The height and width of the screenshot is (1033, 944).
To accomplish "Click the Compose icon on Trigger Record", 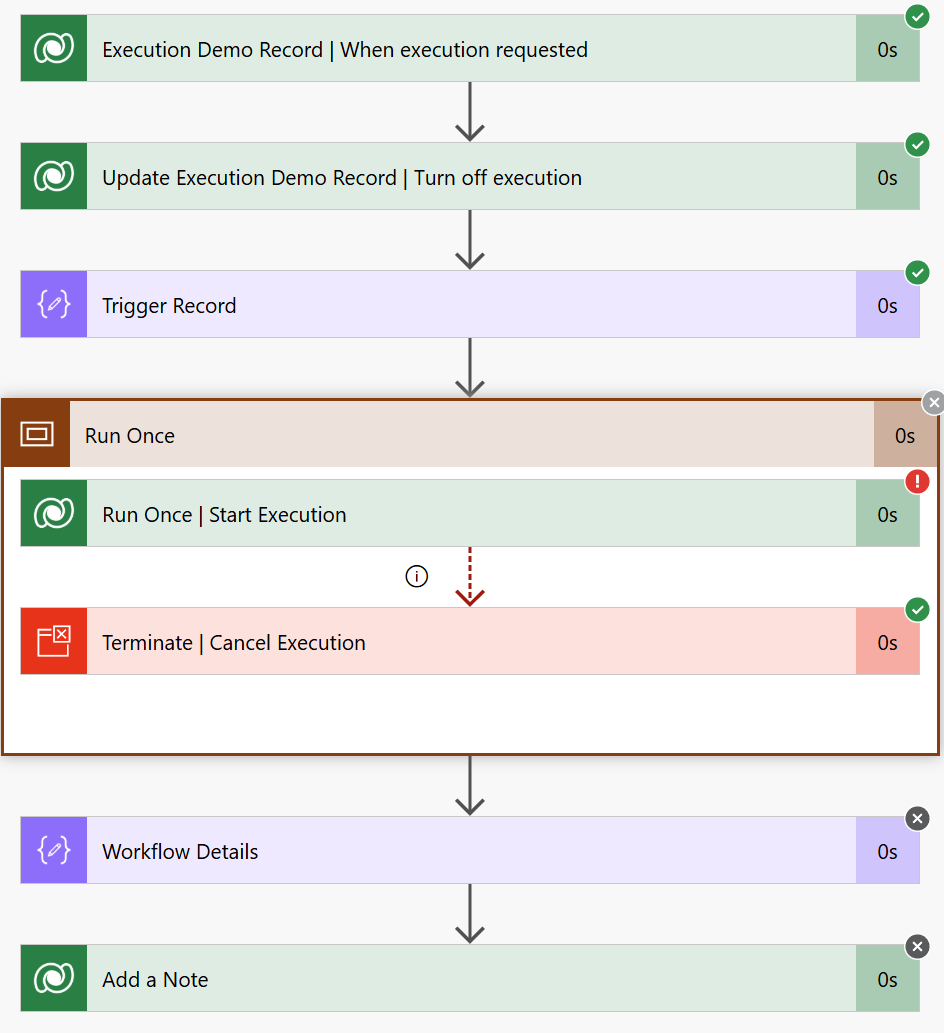I will point(54,304).
